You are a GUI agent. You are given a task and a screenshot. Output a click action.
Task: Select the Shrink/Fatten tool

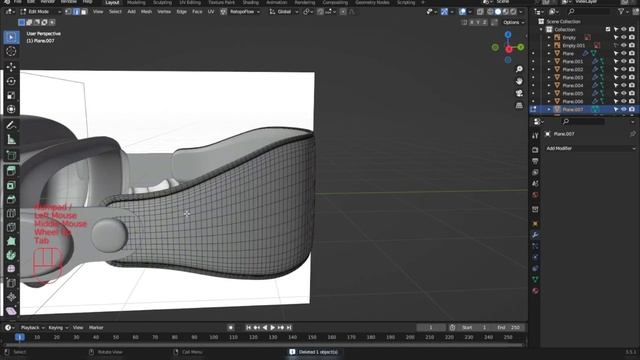pyautogui.click(x=11, y=297)
